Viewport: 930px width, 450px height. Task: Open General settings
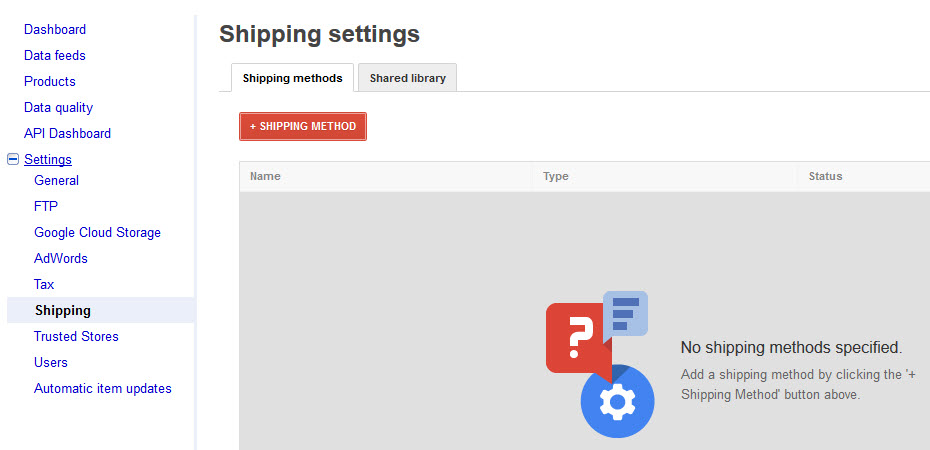click(56, 180)
